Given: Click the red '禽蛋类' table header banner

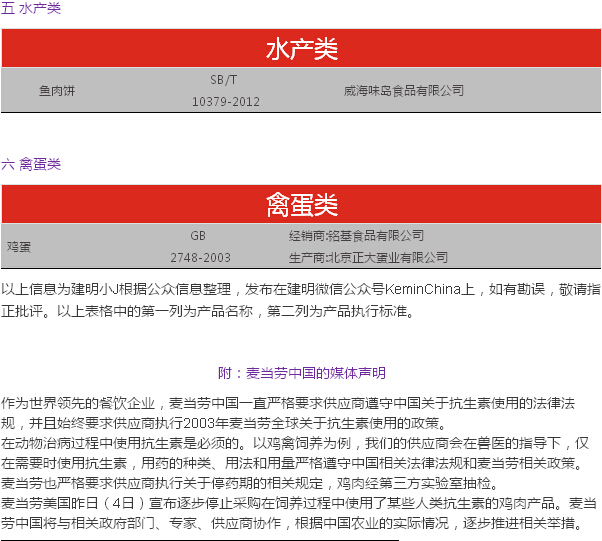Looking at the screenshot, I should point(301,205).
